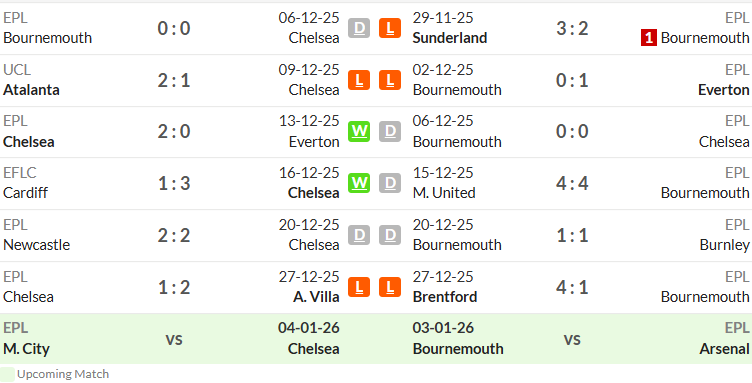The height and width of the screenshot is (383, 752).
Task: Click Chelsea's green W badge for 16-12-25
Action: pos(359,183)
